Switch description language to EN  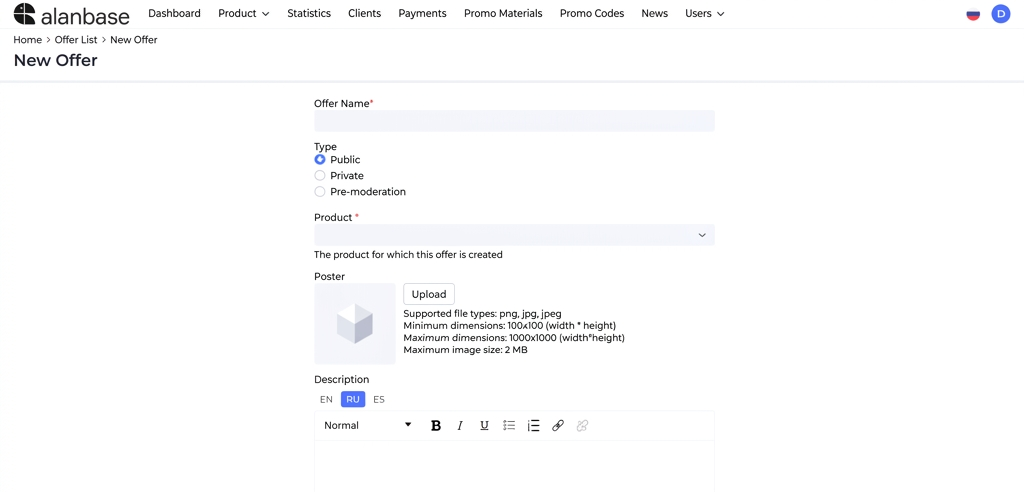coord(327,399)
